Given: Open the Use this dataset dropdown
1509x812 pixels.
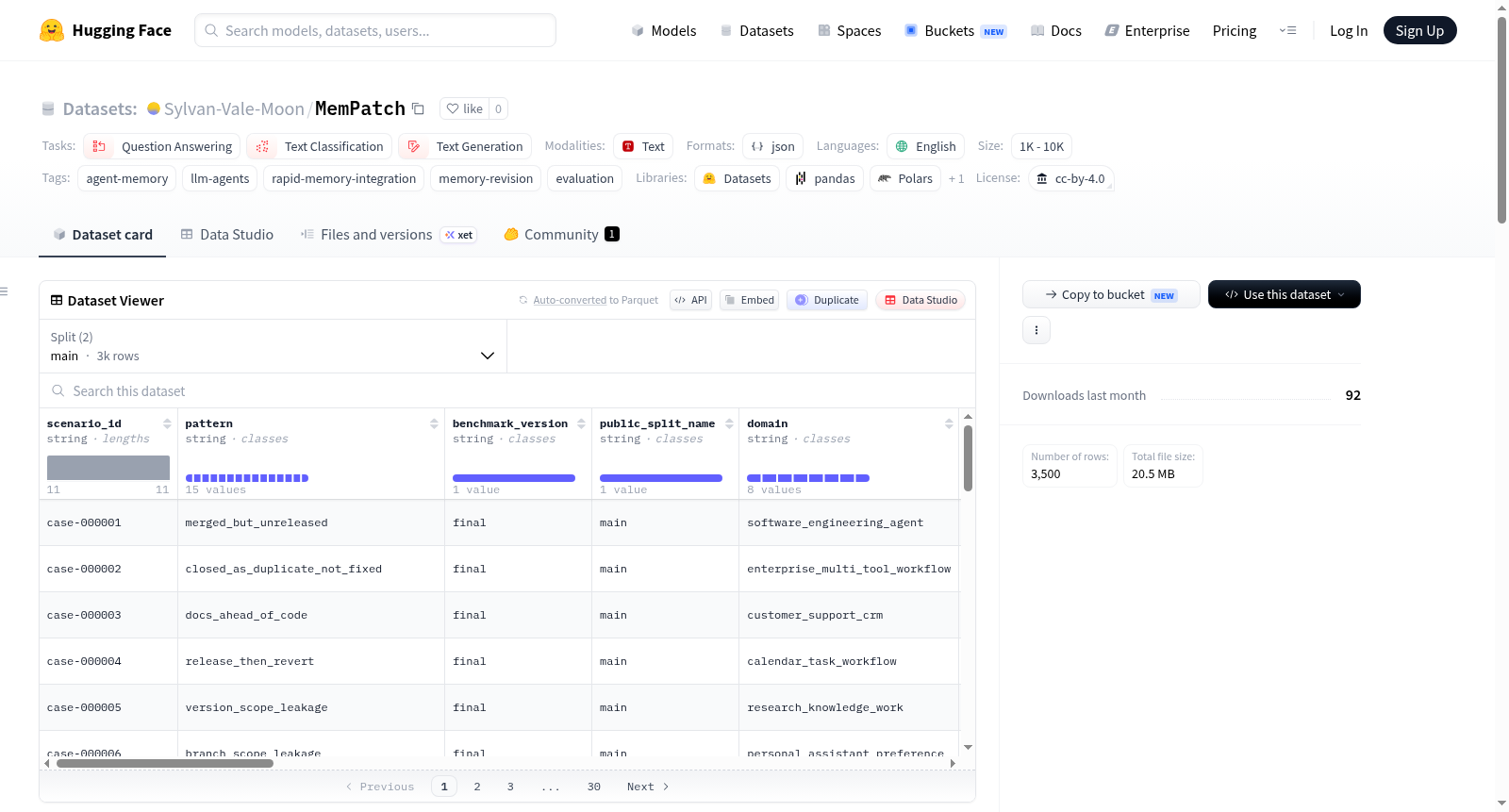Looking at the screenshot, I should point(1285,294).
